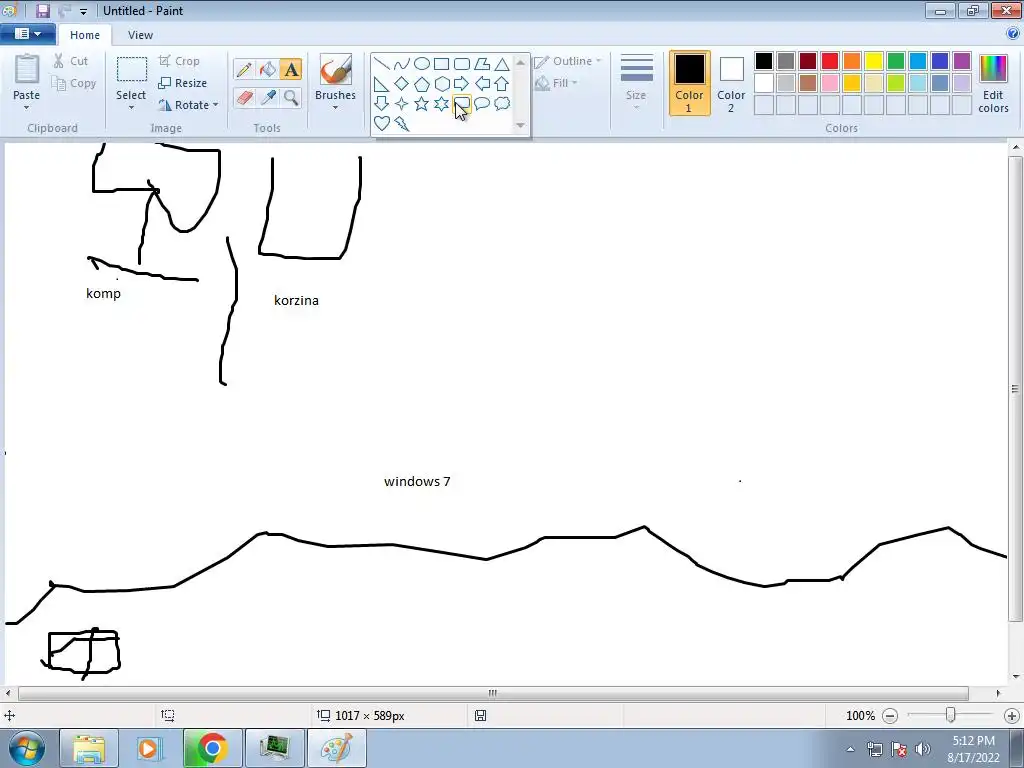Open the Rotate dropdown

click(x=188, y=104)
